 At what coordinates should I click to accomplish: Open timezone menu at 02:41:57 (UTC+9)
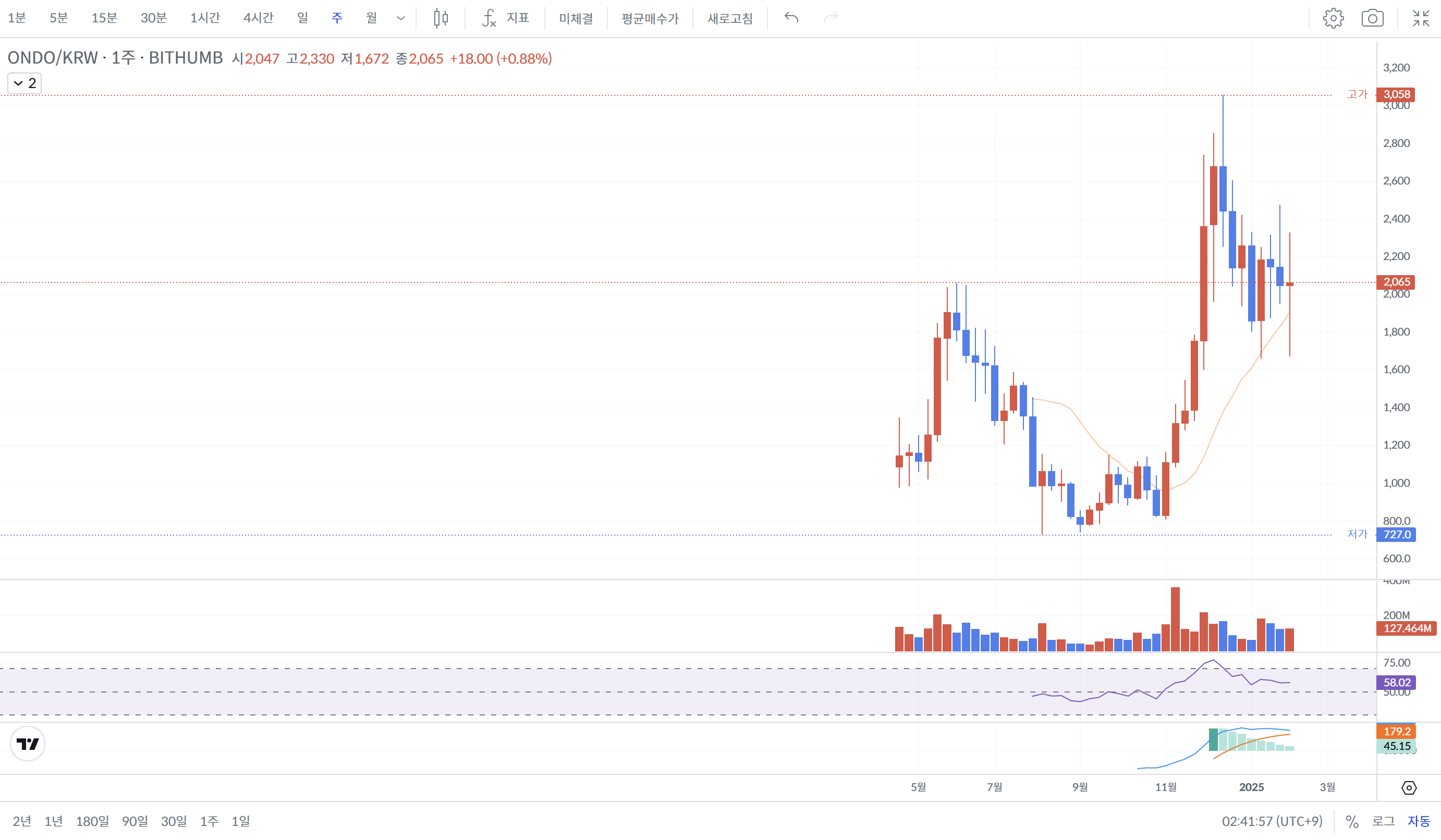(x=1272, y=821)
